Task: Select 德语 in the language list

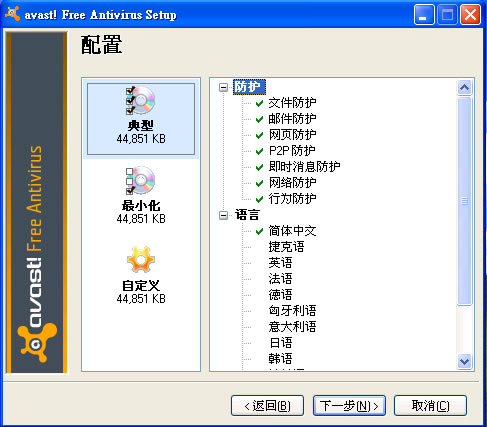Action: pos(280,295)
